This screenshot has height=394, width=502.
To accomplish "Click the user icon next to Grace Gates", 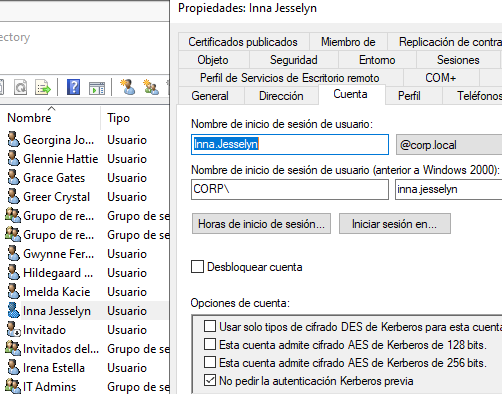I will (x=13, y=177).
